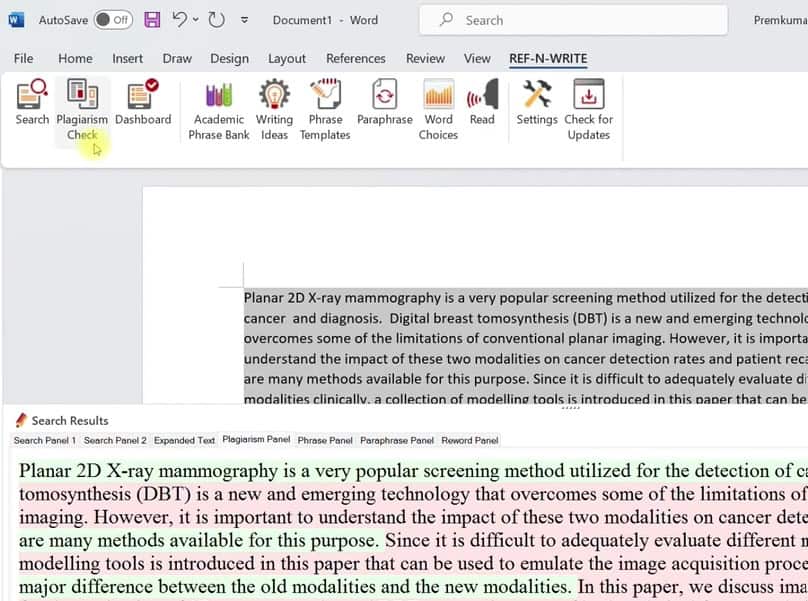The height and width of the screenshot is (601, 808).
Task: Click the Search Results pencil icon
Action: pyautogui.click(x=21, y=420)
